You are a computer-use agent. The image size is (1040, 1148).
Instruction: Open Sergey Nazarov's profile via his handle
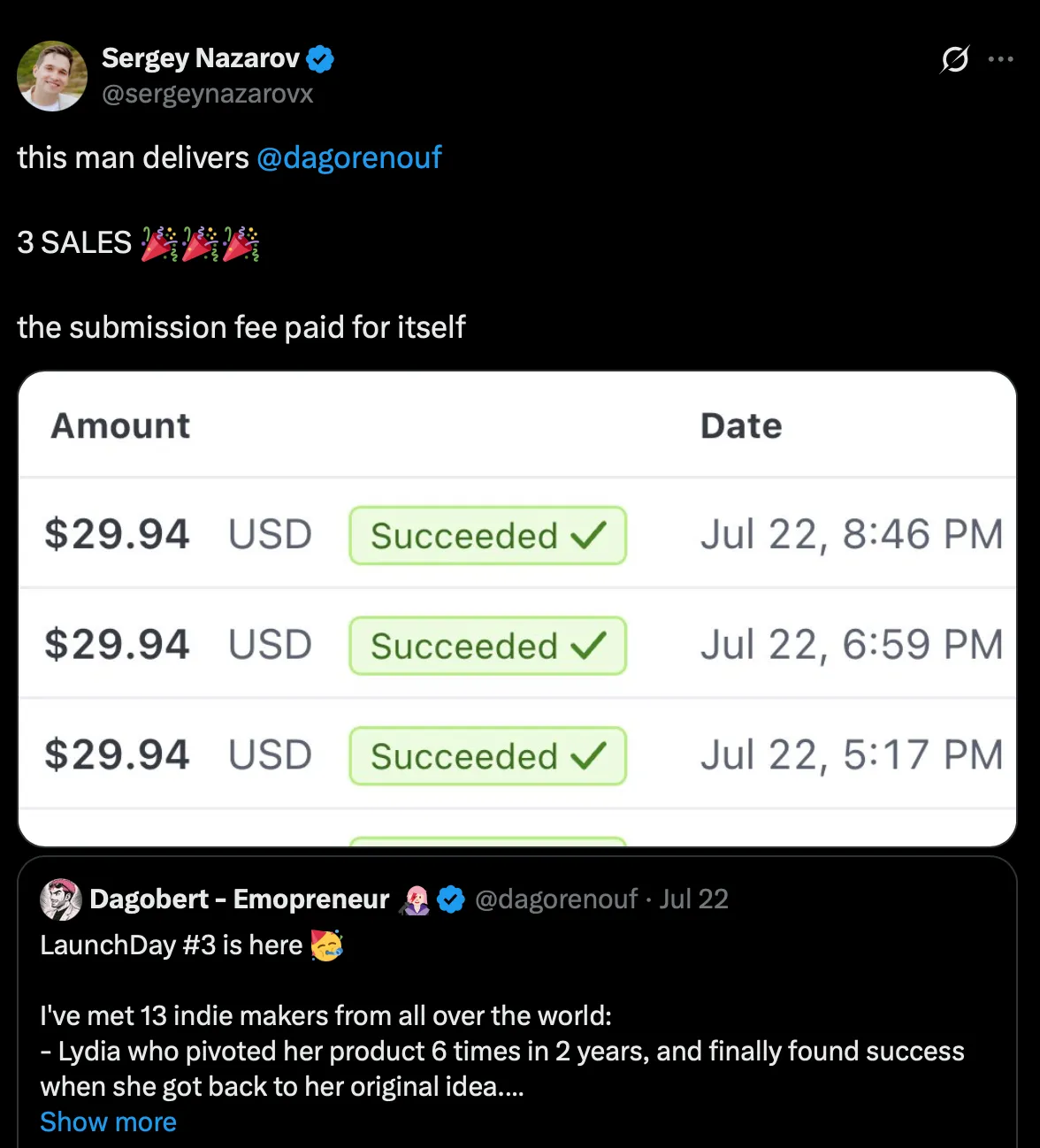pos(209,94)
